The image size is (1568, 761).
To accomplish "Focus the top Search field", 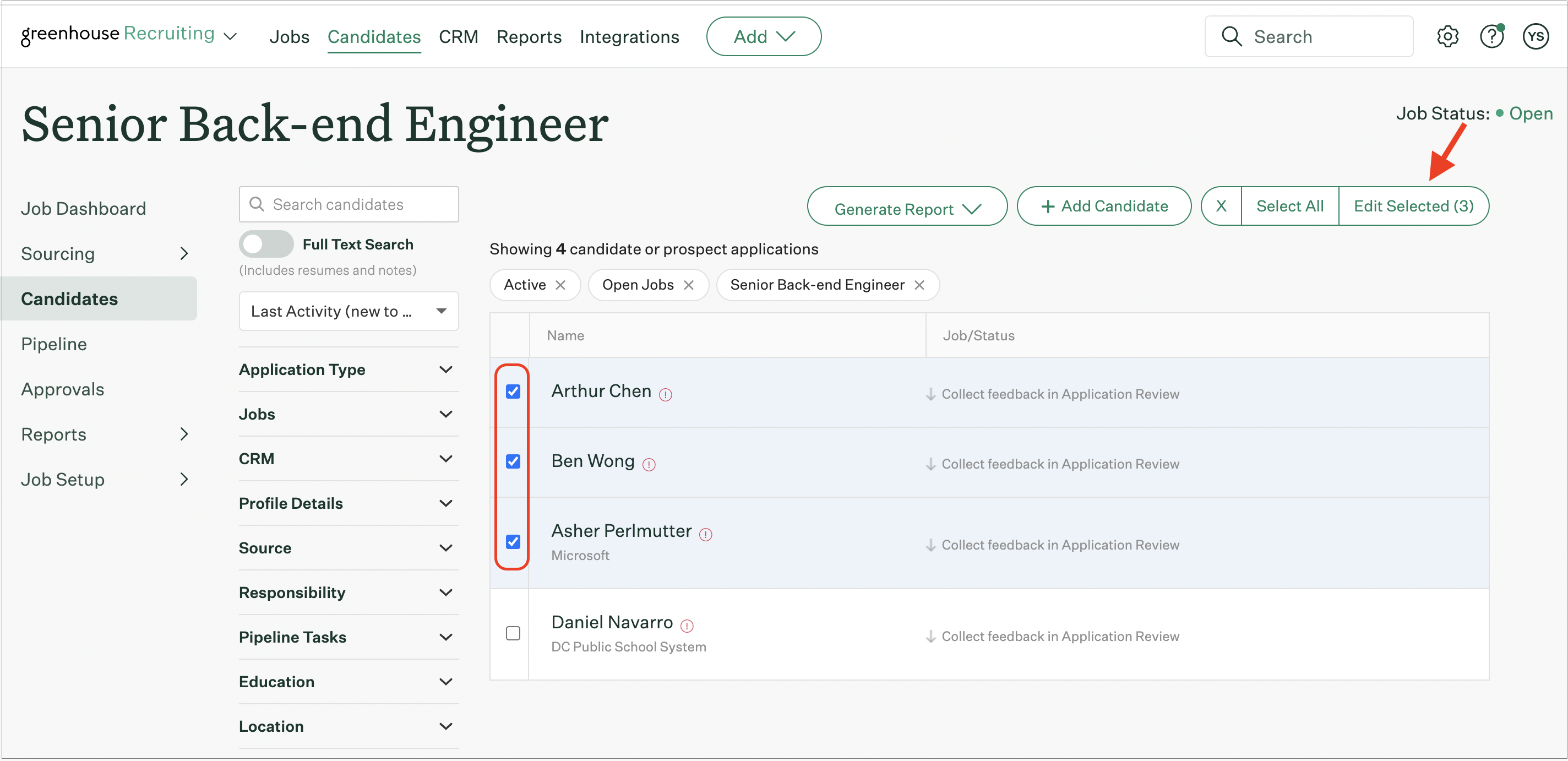I will 1309,36.
